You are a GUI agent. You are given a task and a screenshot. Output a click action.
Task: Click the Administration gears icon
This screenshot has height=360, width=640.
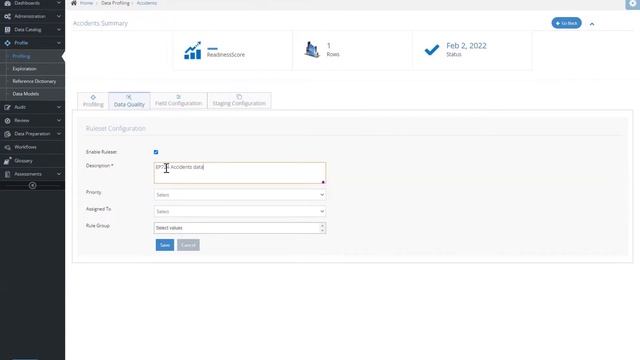pos(7,16)
